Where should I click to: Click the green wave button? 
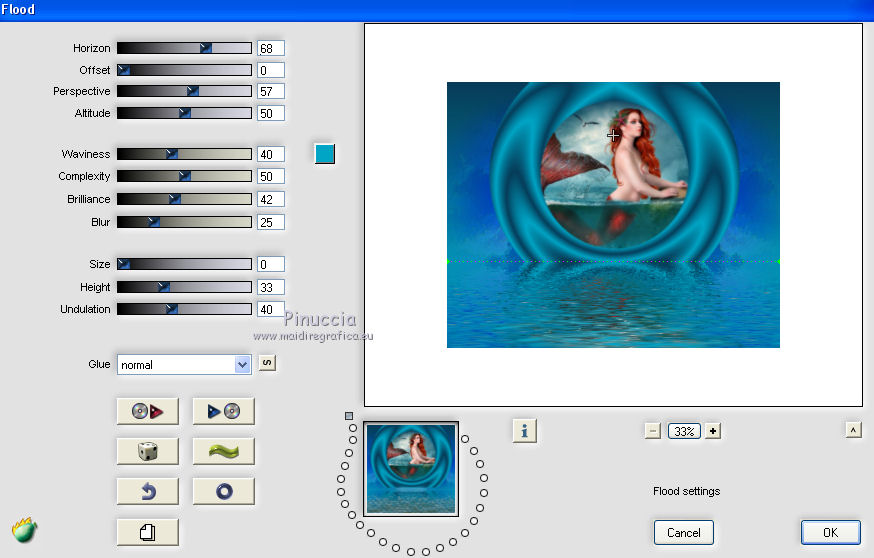[x=224, y=451]
